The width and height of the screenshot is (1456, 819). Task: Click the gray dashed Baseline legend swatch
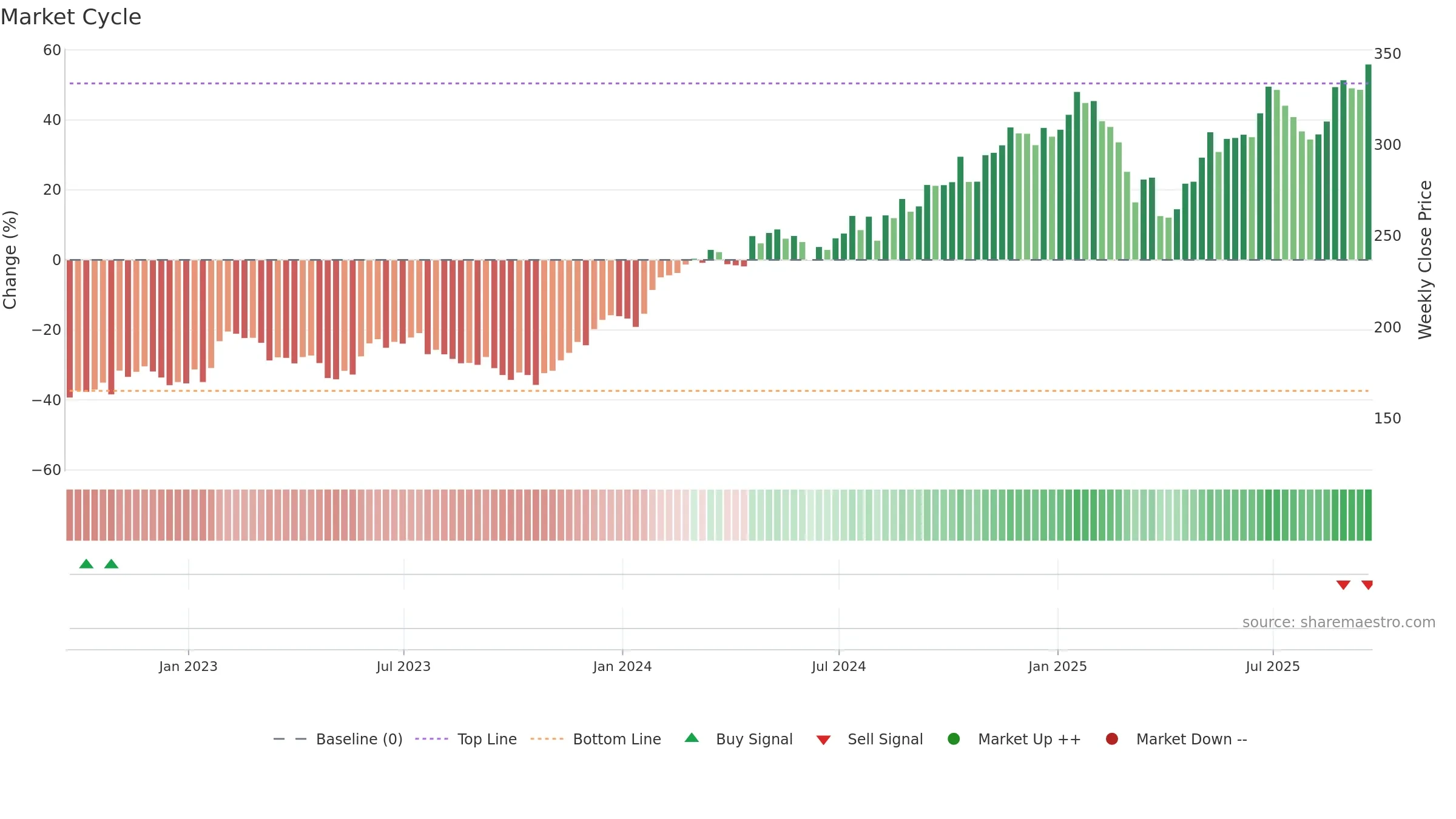pos(290,739)
